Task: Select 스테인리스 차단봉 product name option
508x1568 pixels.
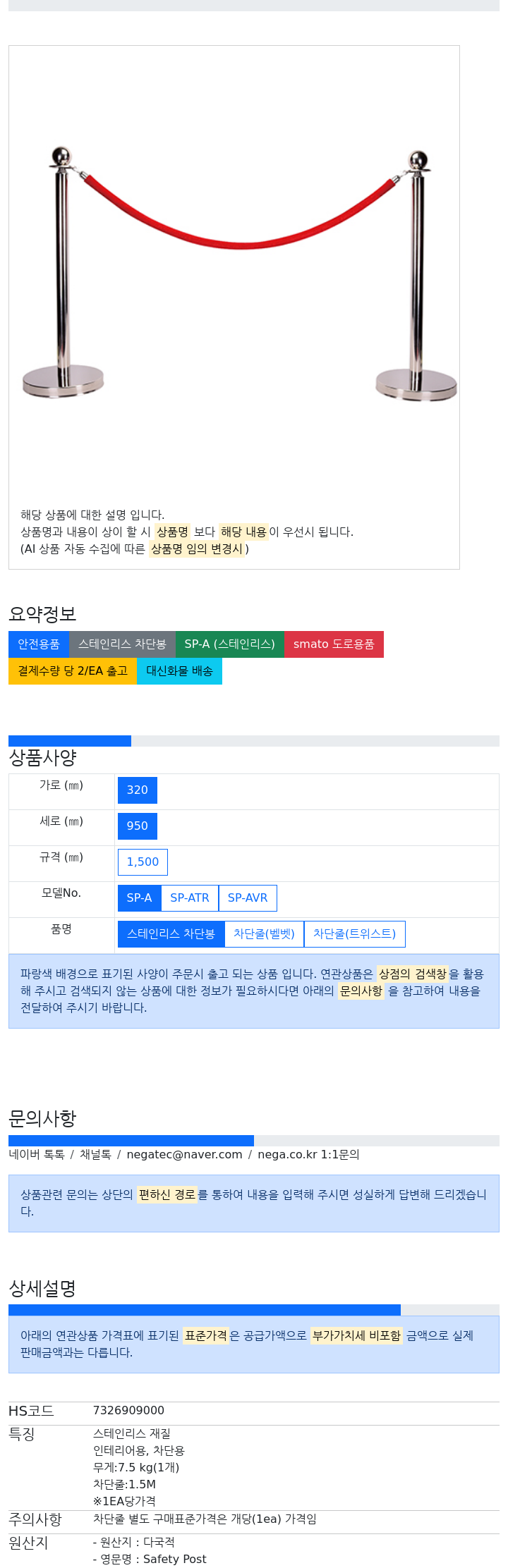Action: tap(171, 934)
